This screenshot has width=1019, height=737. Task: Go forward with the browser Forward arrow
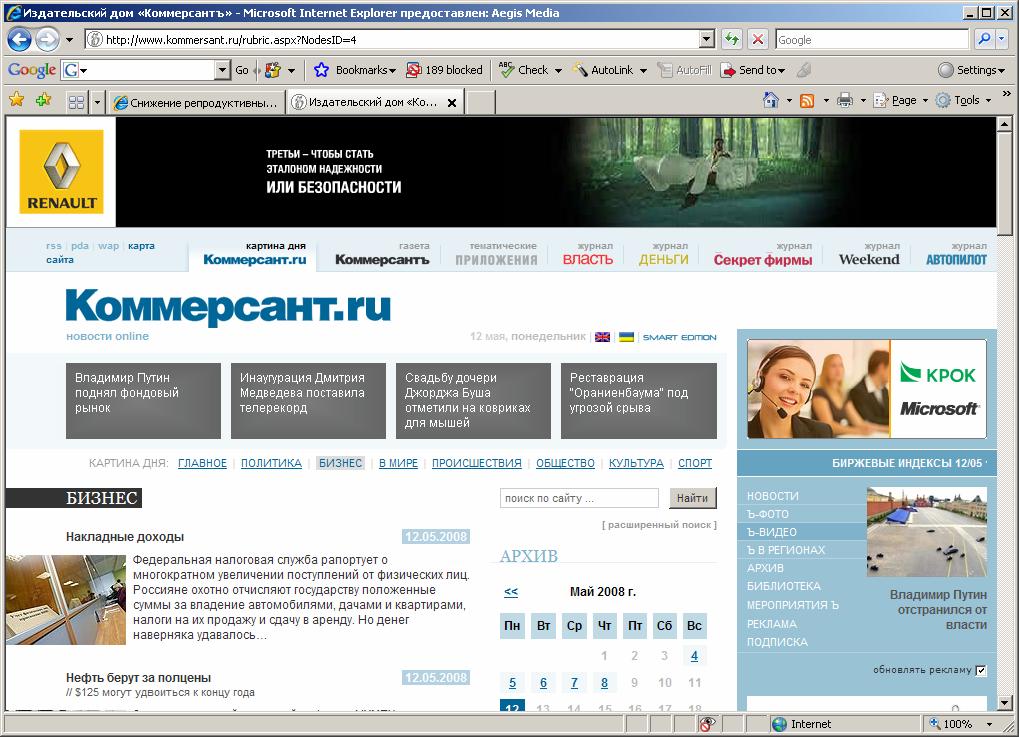47,40
